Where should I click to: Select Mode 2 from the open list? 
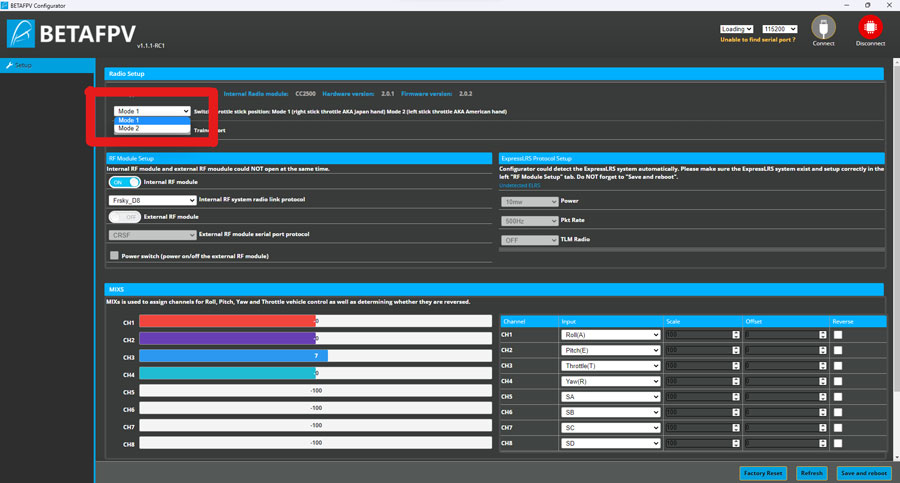[152, 129]
